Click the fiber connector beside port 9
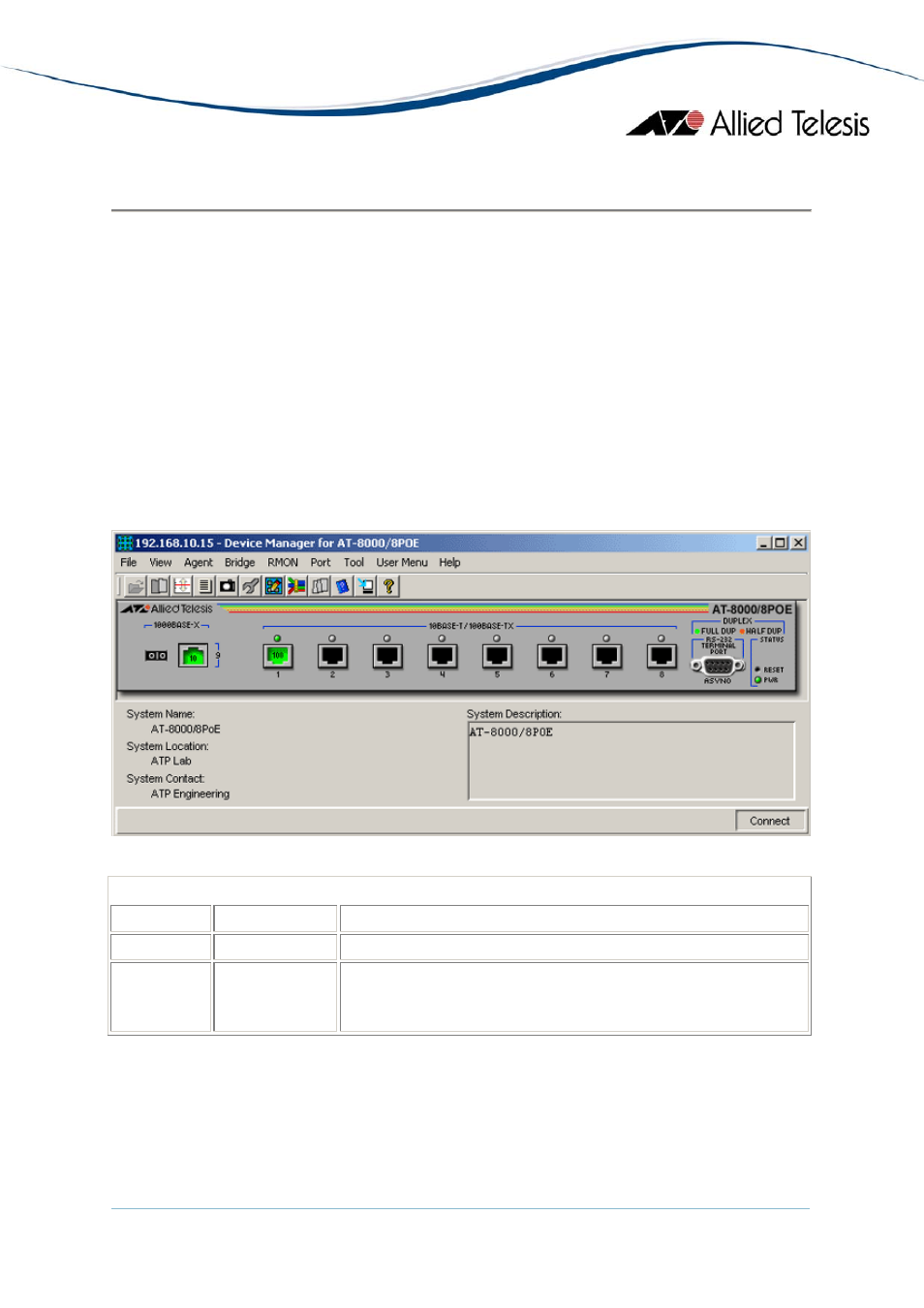The width and height of the screenshot is (924, 1308). pyautogui.click(x=156, y=656)
